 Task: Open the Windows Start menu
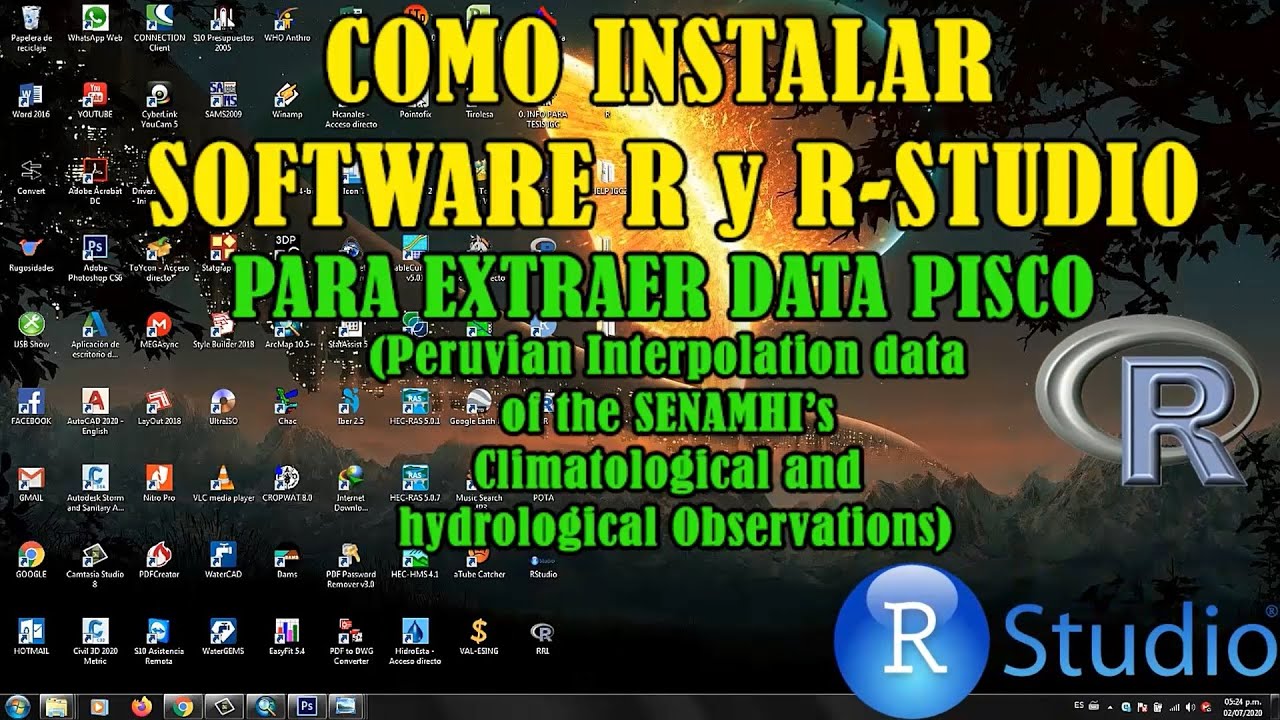[17, 707]
